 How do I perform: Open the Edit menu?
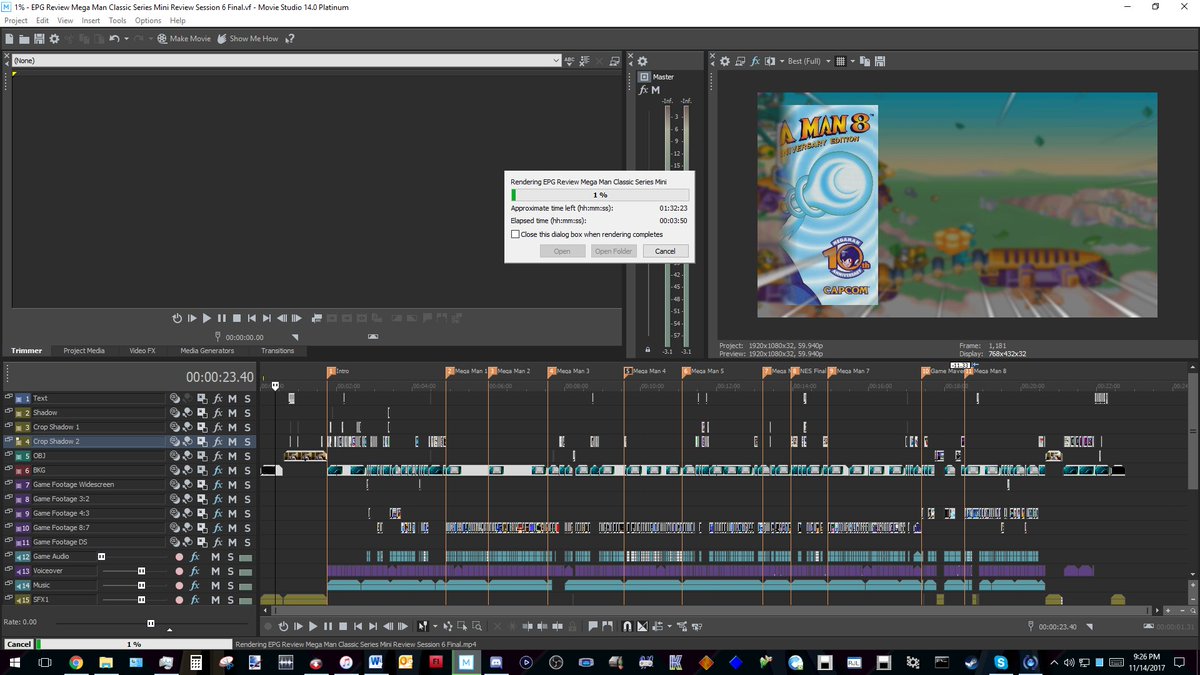click(42, 20)
